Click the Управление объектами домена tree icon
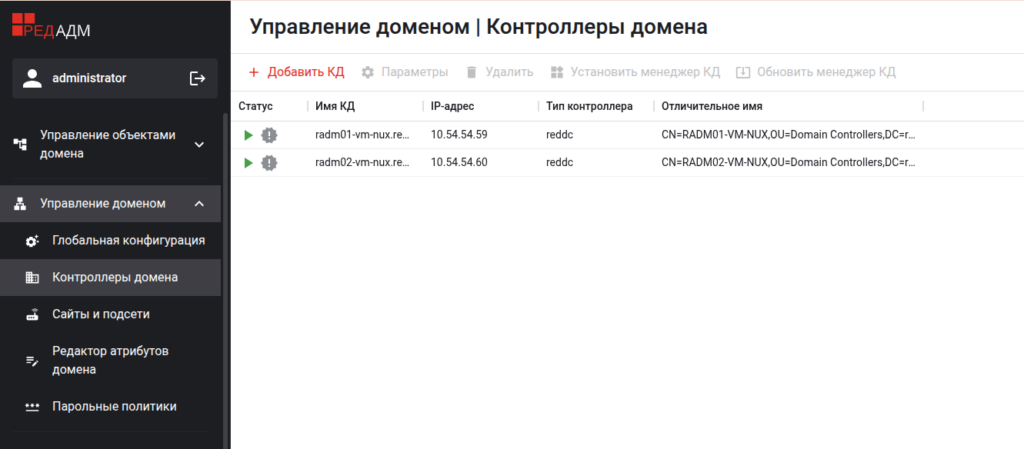 (x=20, y=144)
